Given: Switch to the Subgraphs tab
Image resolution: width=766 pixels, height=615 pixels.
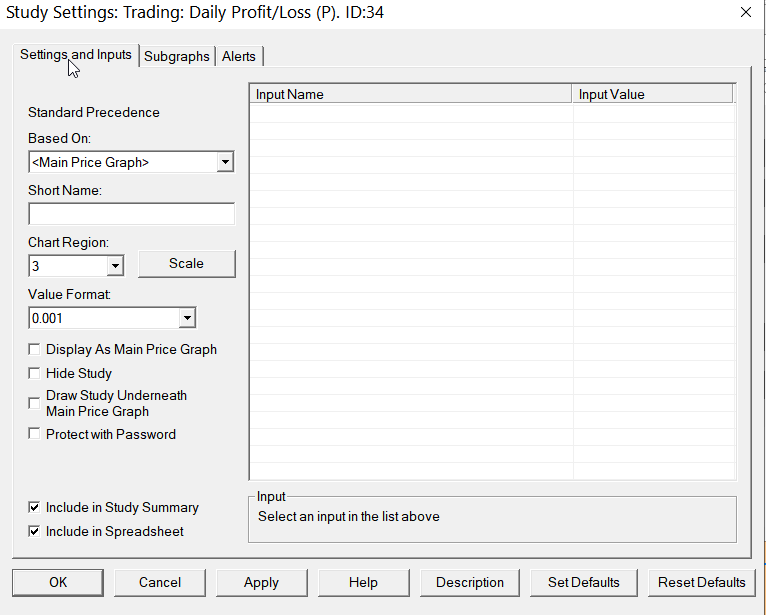Looking at the screenshot, I should click(x=176, y=57).
